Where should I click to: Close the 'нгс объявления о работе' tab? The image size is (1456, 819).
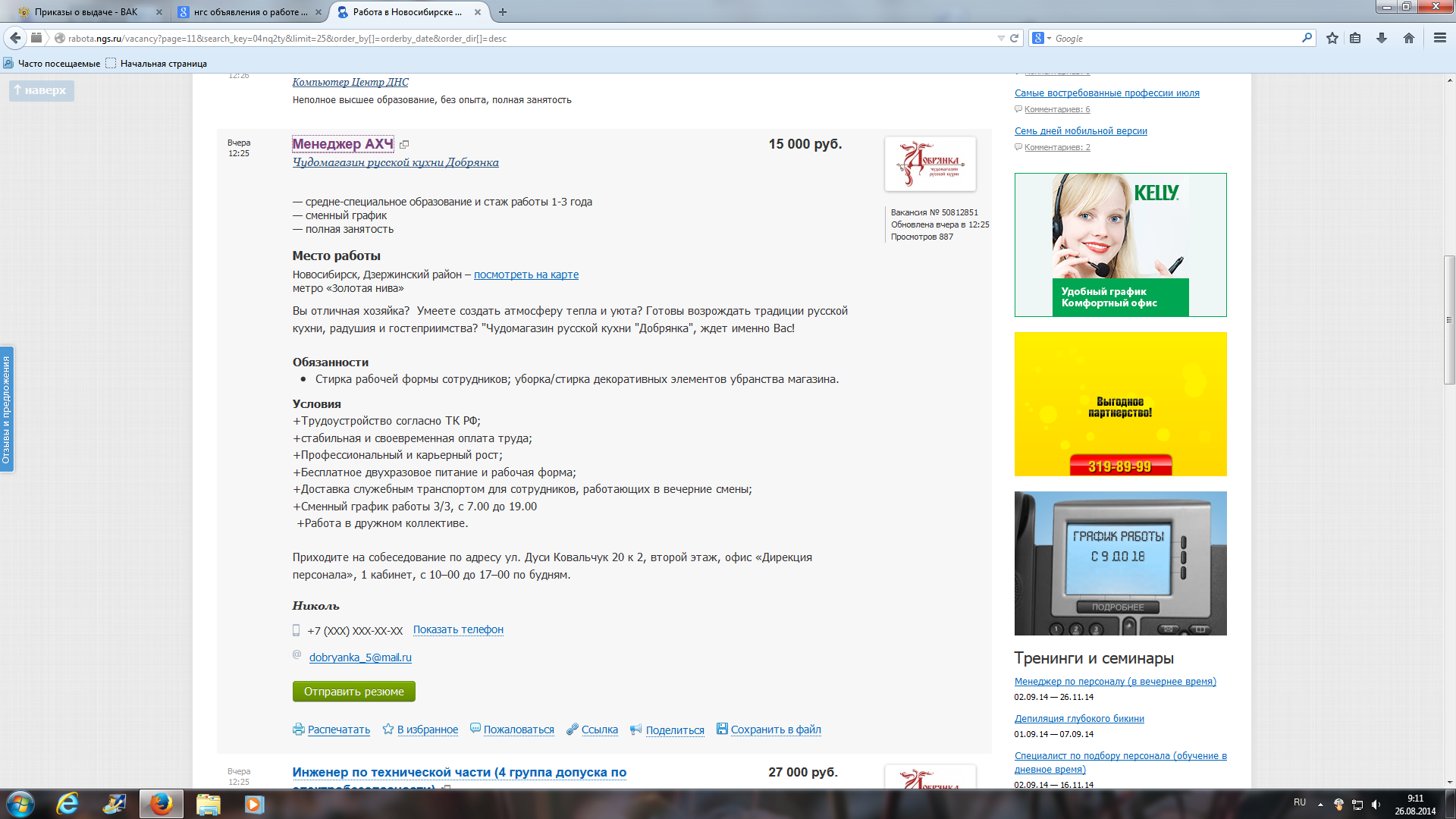point(318,12)
